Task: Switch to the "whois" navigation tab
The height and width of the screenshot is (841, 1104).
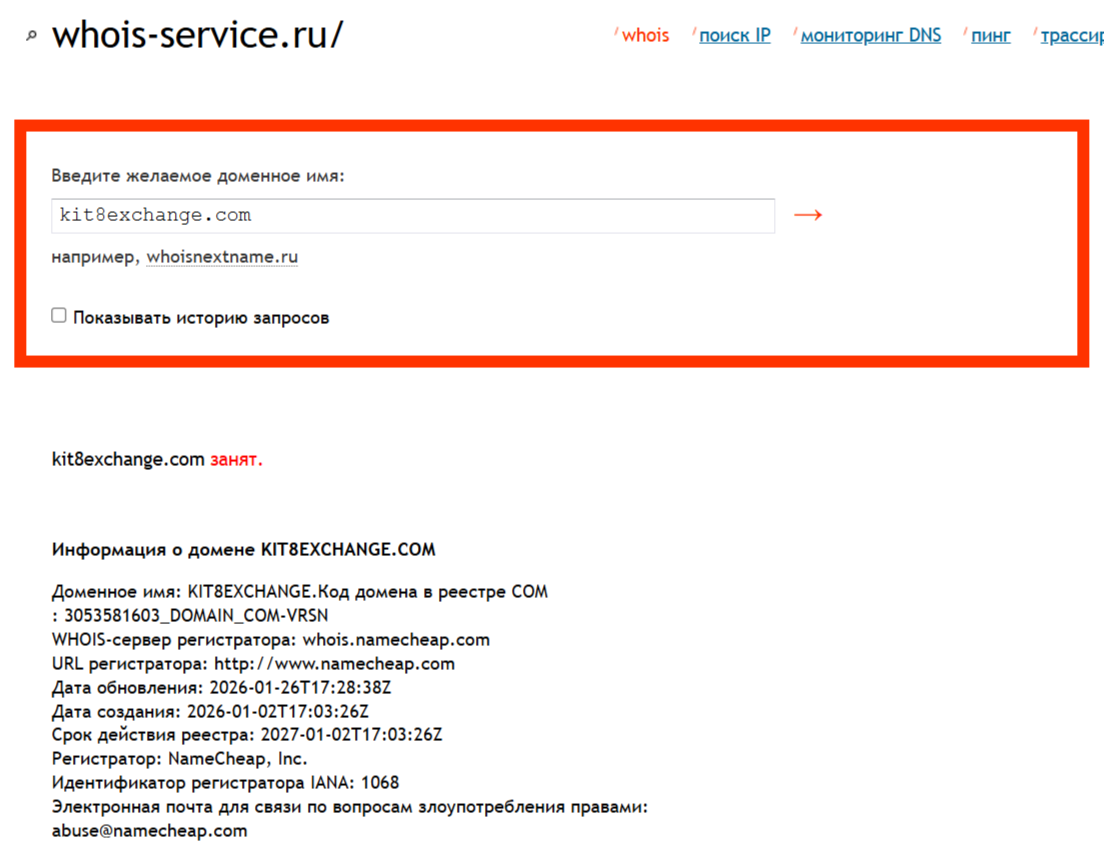Action: click(x=645, y=35)
